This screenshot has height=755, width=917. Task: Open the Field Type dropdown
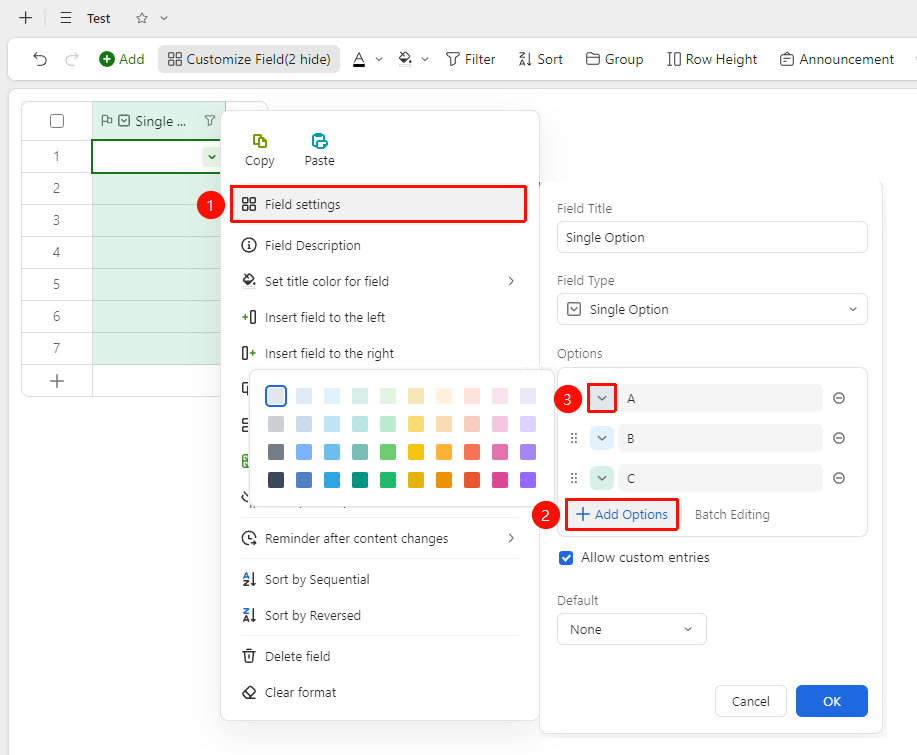click(x=712, y=309)
